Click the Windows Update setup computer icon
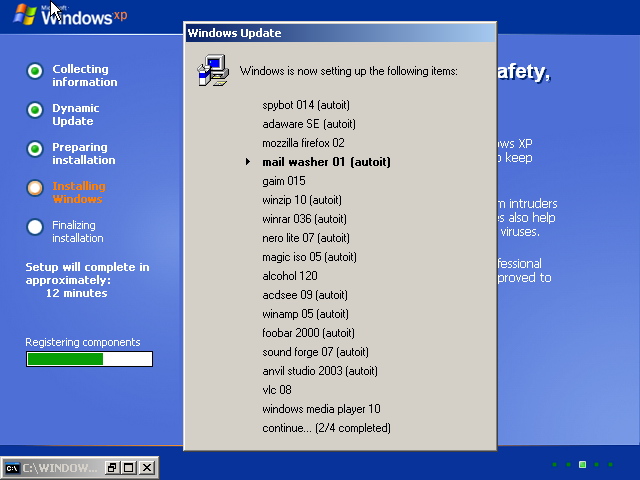 click(x=211, y=70)
